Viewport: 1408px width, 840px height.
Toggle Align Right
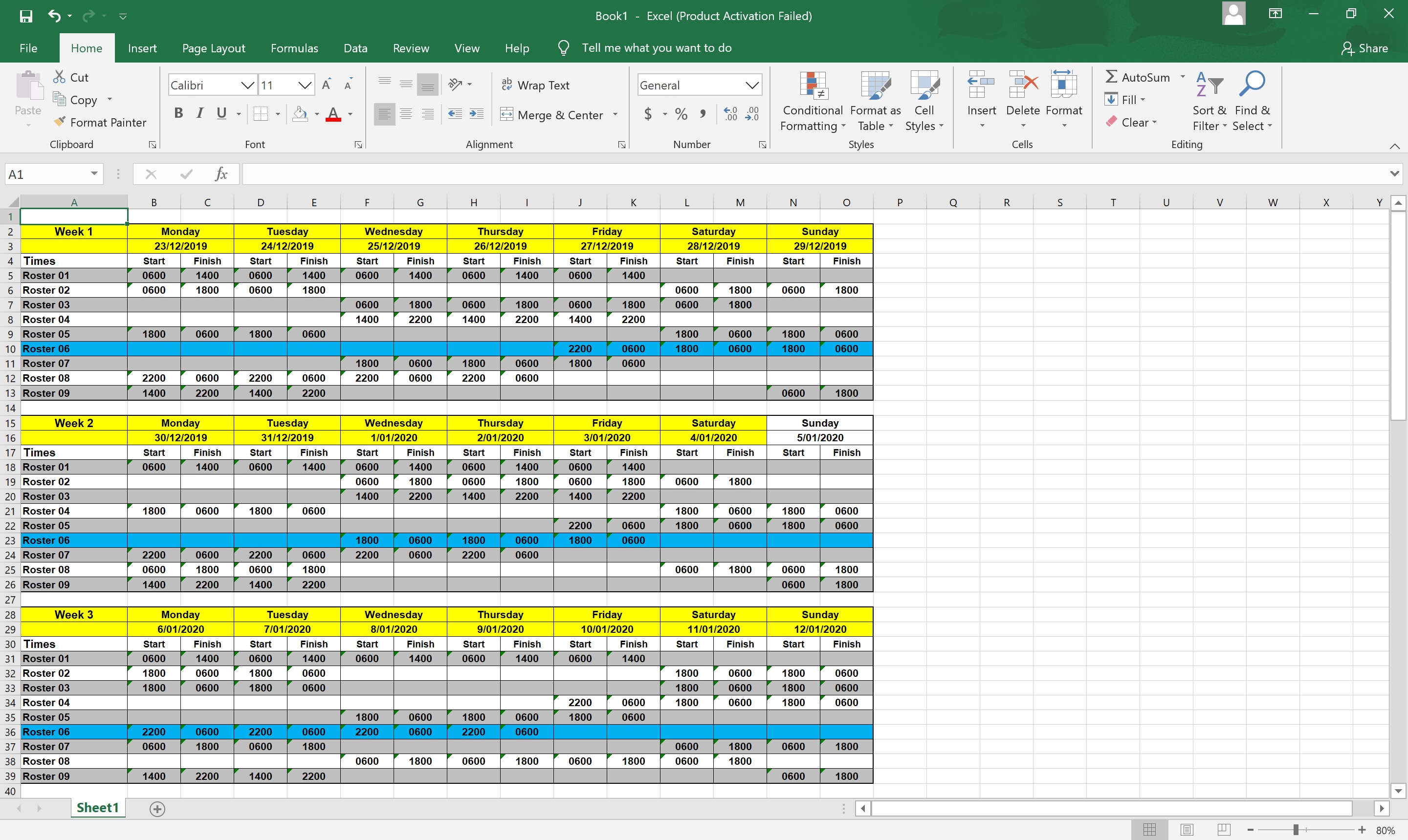pyautogui.click(x=428, y=114)
